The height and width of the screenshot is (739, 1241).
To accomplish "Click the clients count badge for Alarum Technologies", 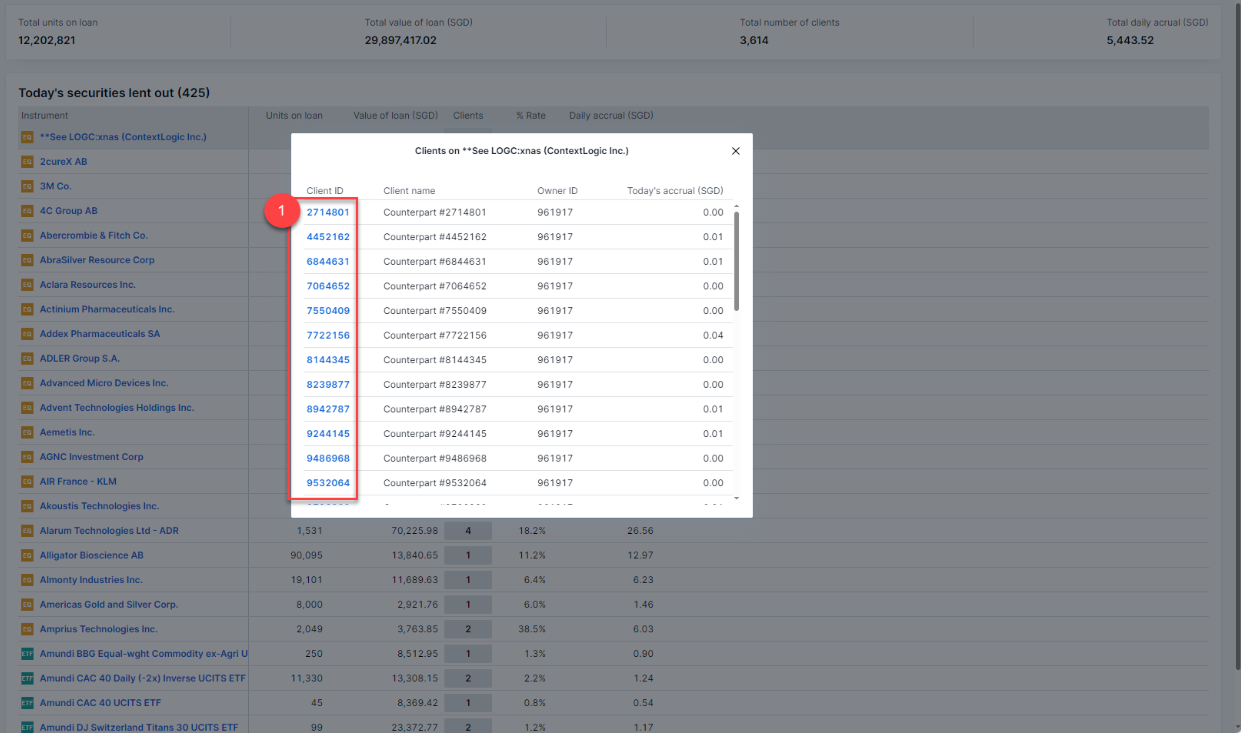I will [x=468, y=531].
